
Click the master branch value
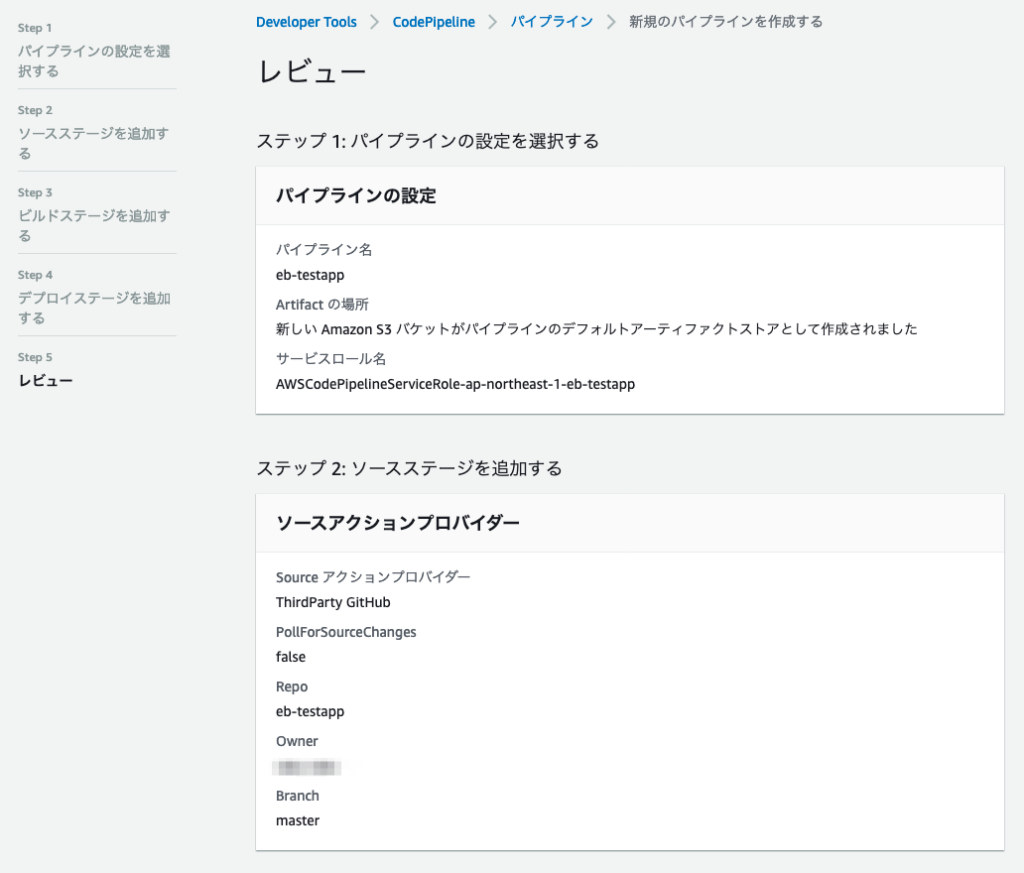(298, 821)
